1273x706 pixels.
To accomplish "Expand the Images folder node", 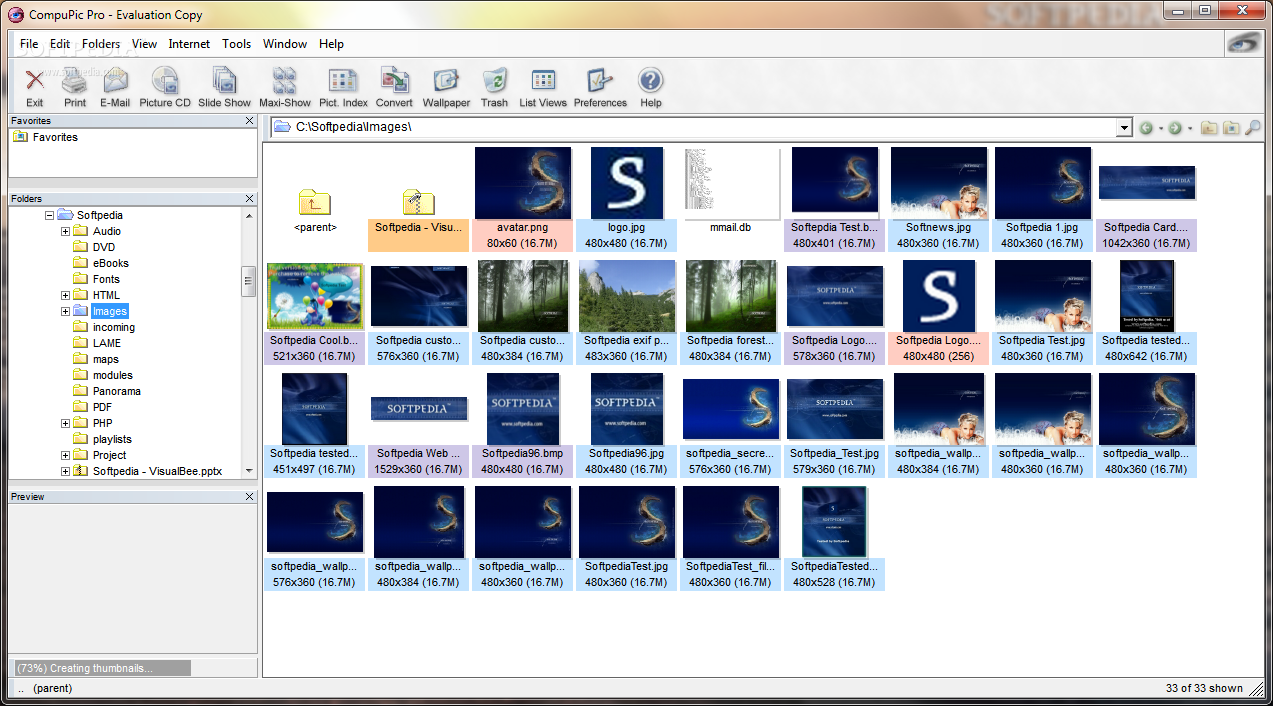I will click(65, 311).
